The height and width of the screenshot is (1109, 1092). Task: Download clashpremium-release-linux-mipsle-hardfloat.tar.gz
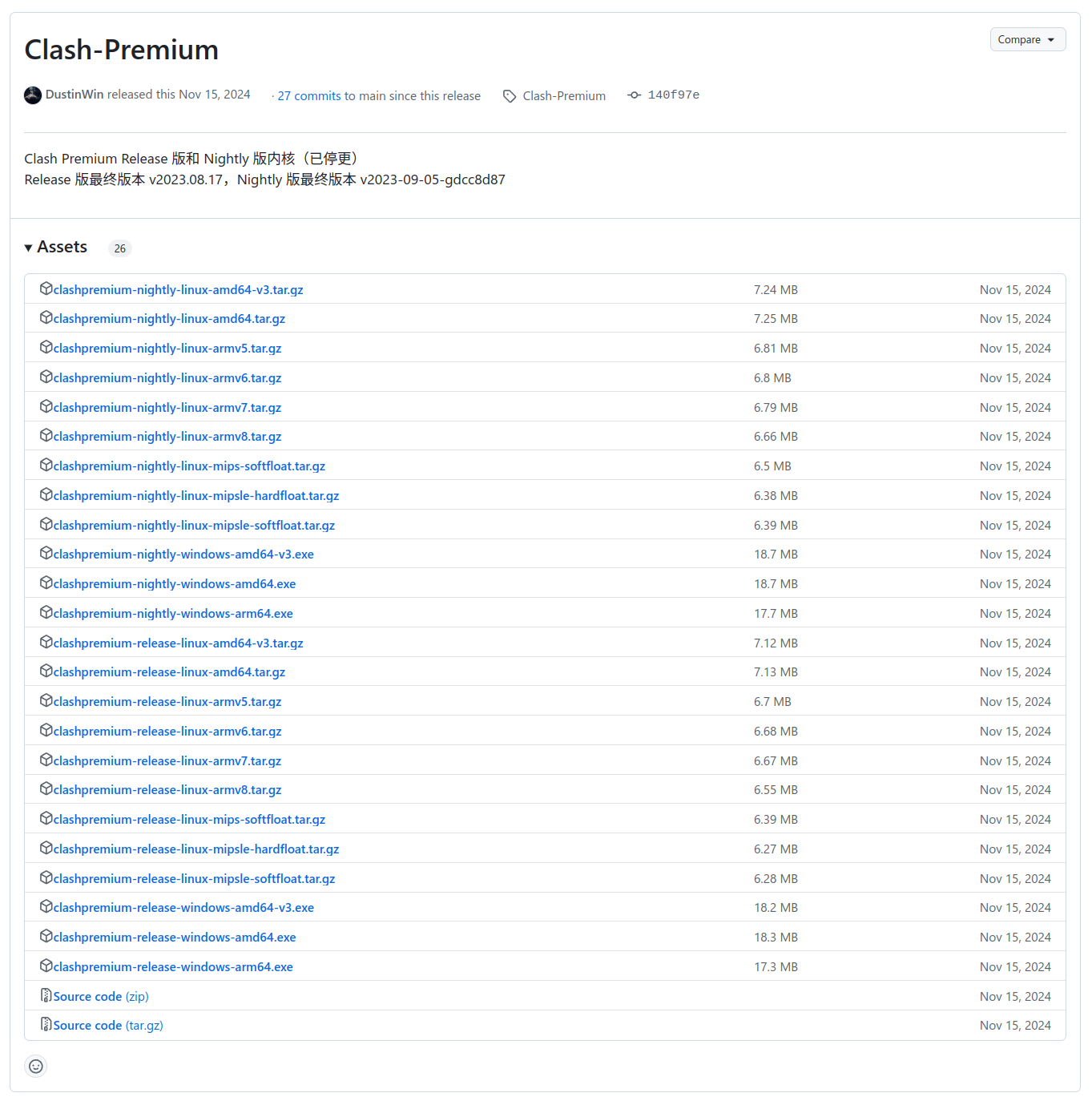[196, 849]
